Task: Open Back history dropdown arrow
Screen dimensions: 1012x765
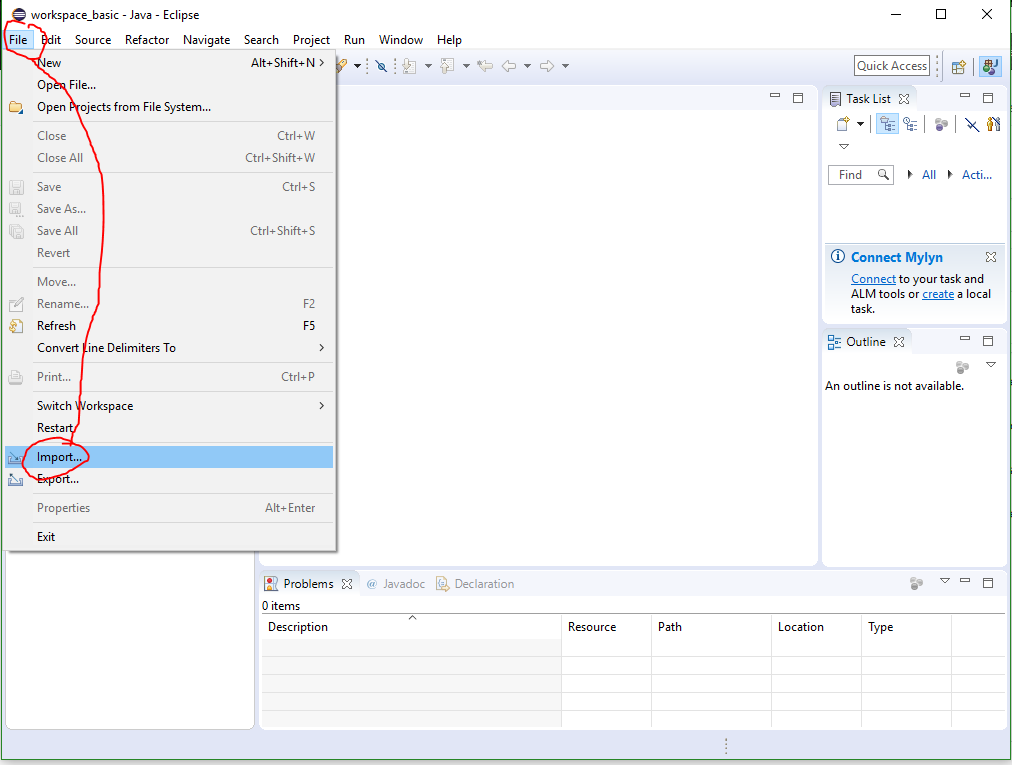Action: click(527, 66)
